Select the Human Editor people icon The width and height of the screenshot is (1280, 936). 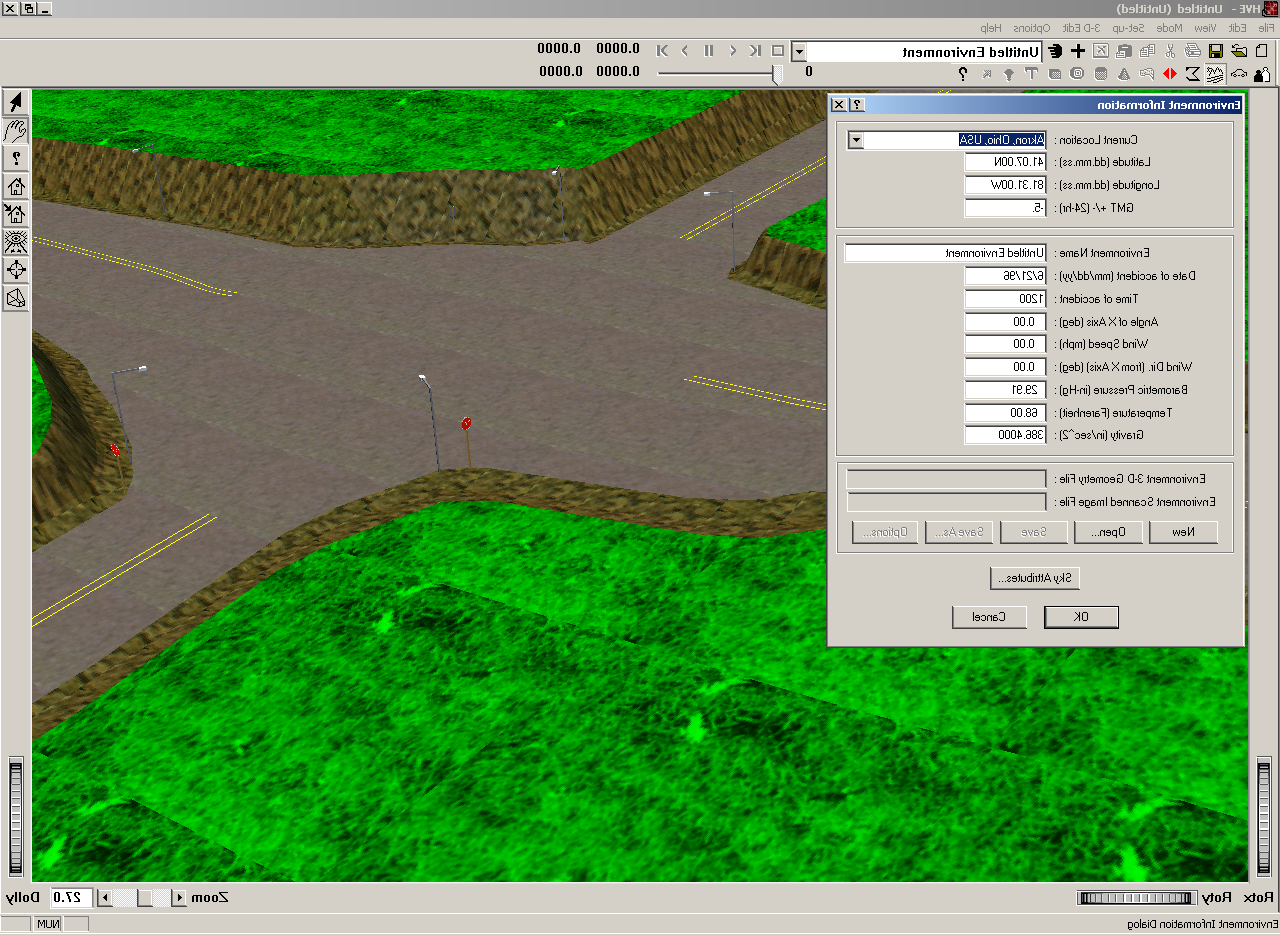click(1261, 73)
